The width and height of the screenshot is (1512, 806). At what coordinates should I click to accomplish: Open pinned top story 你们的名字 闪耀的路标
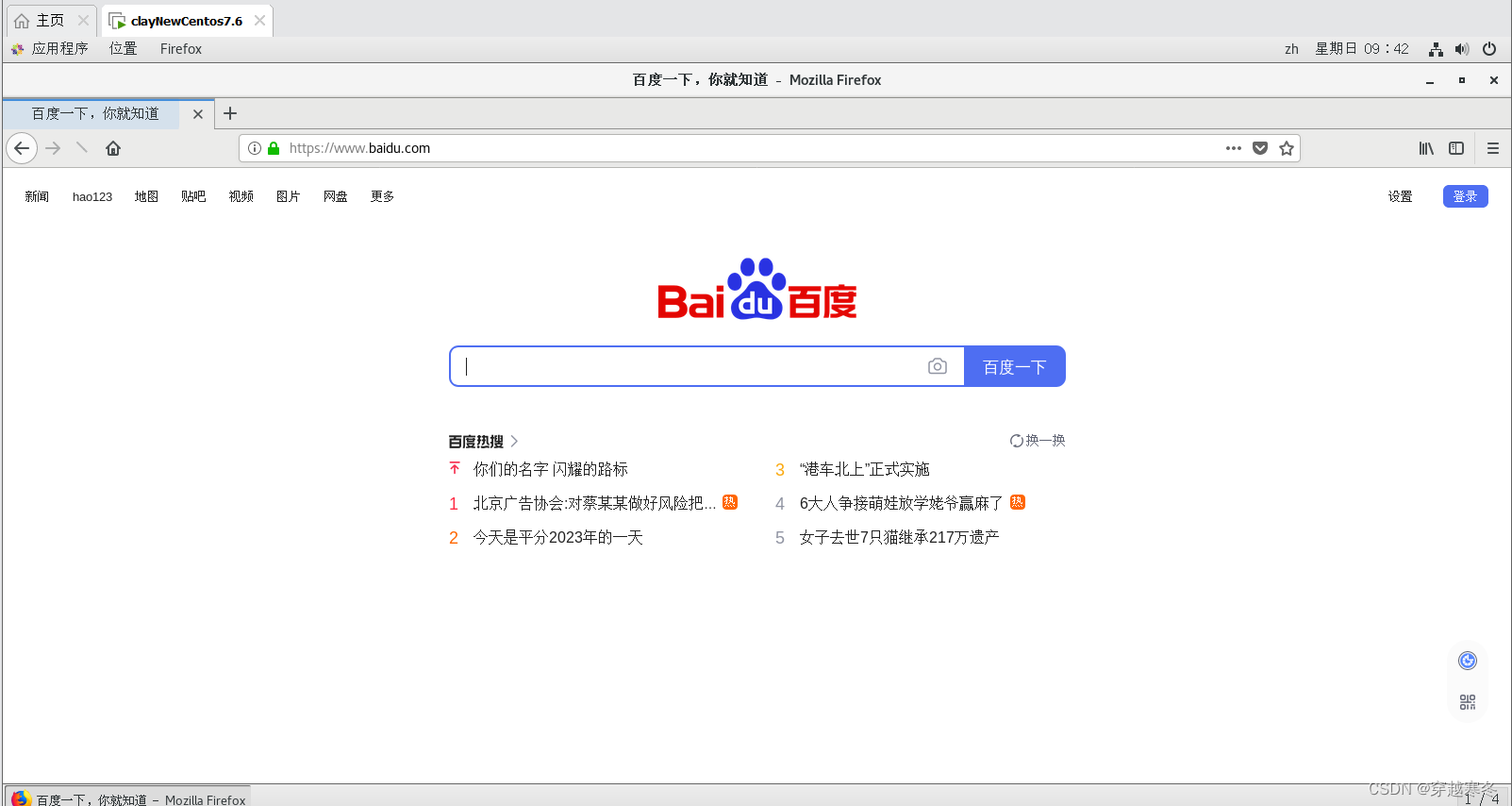point(551,469)
